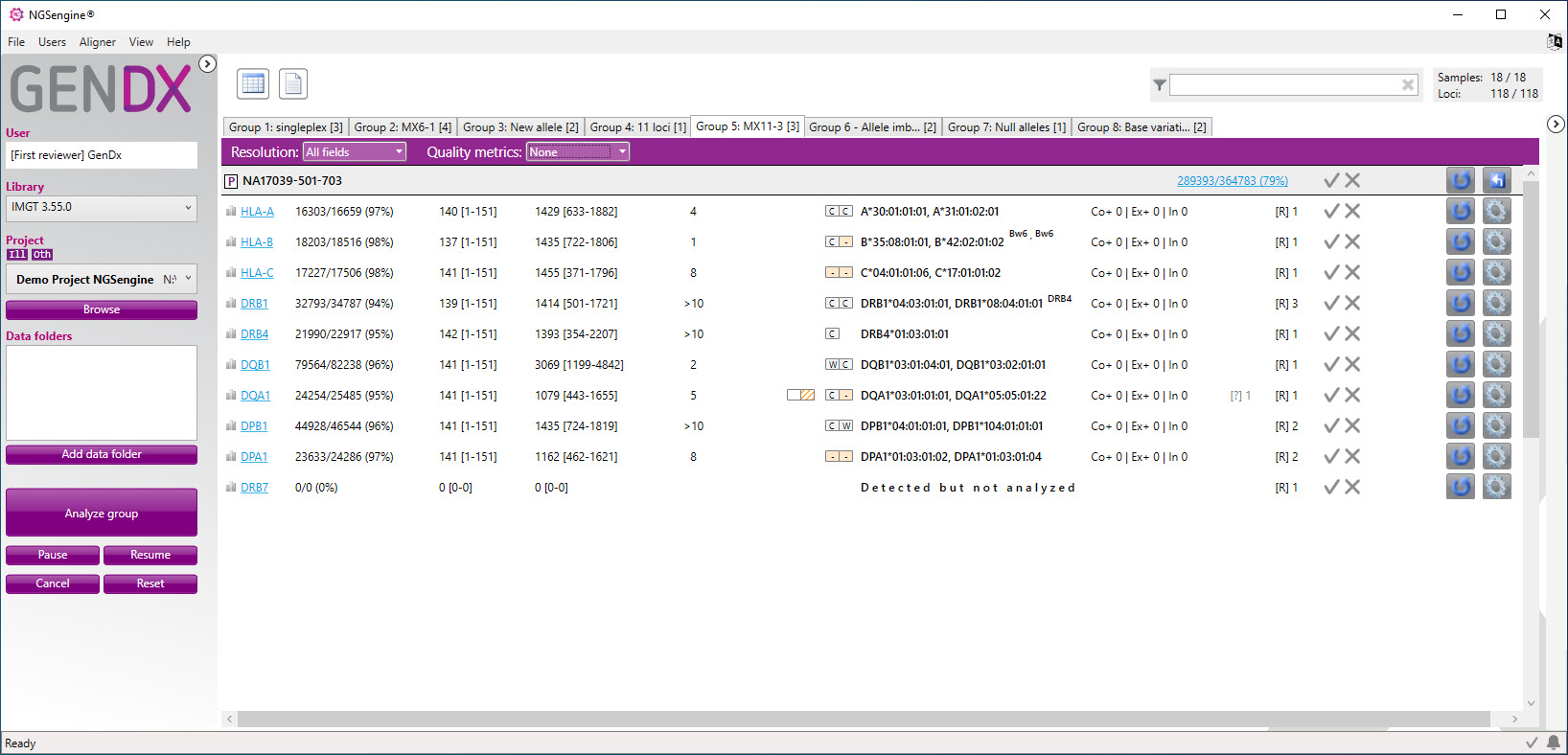
Task: Collapse the left sidebar arrow
Action: [207, 64]
